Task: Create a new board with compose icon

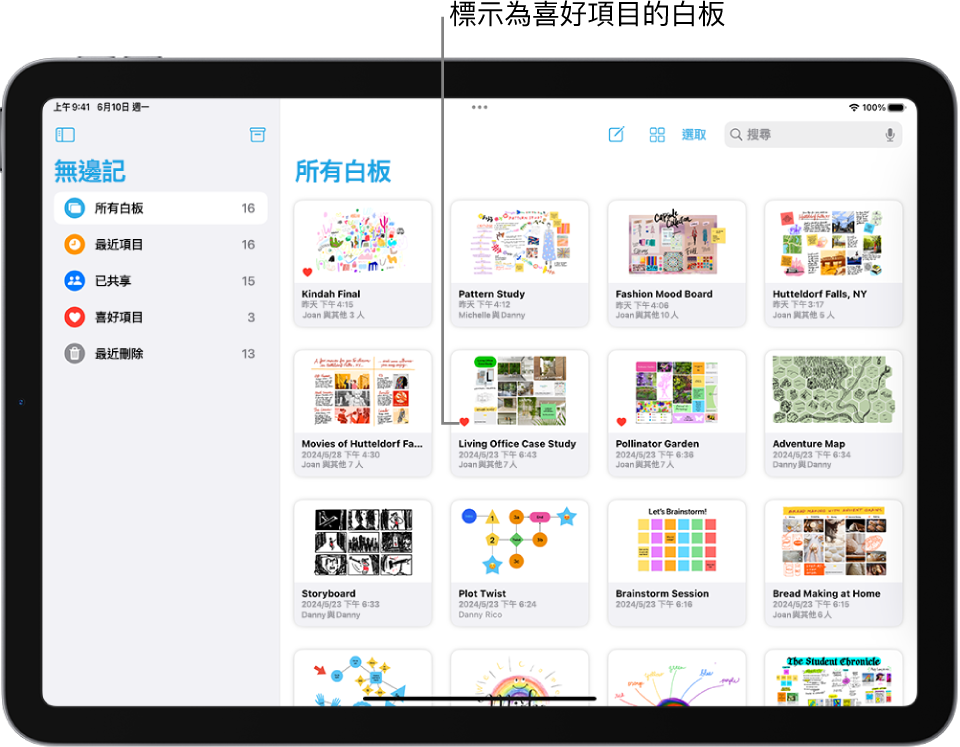Action: 616,135
